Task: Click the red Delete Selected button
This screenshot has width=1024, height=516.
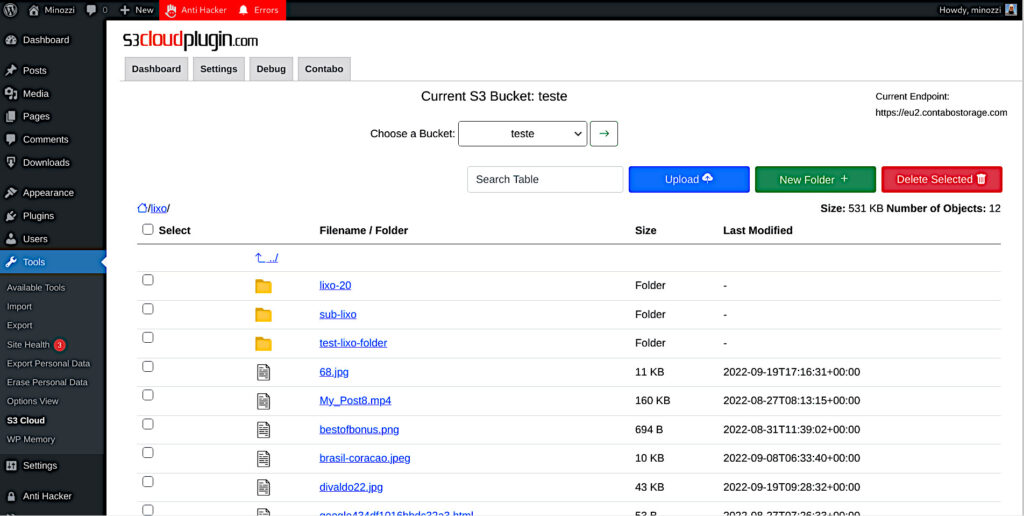Action: point(942,179)
